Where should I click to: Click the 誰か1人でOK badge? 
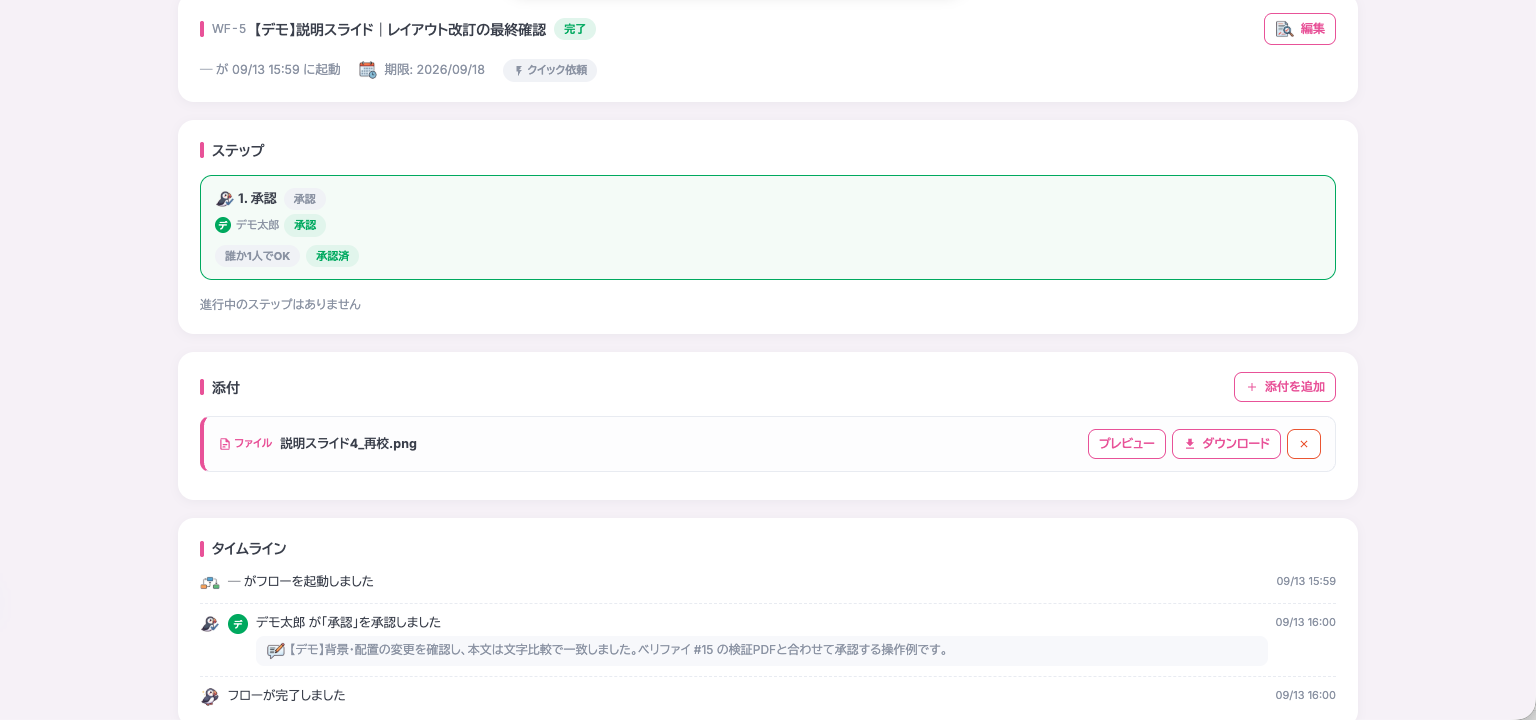(x=257, y=256)
